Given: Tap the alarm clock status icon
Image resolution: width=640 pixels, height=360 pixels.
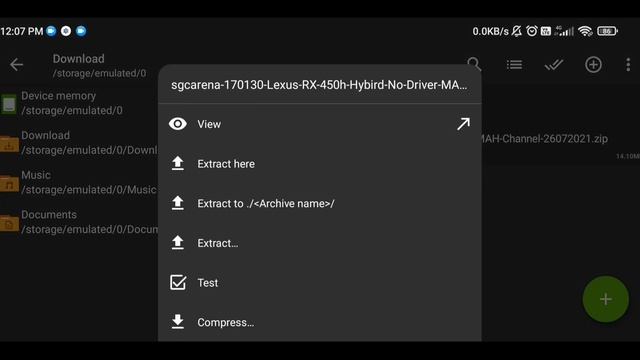Looking at the screenshot, I should click(532, 31).
